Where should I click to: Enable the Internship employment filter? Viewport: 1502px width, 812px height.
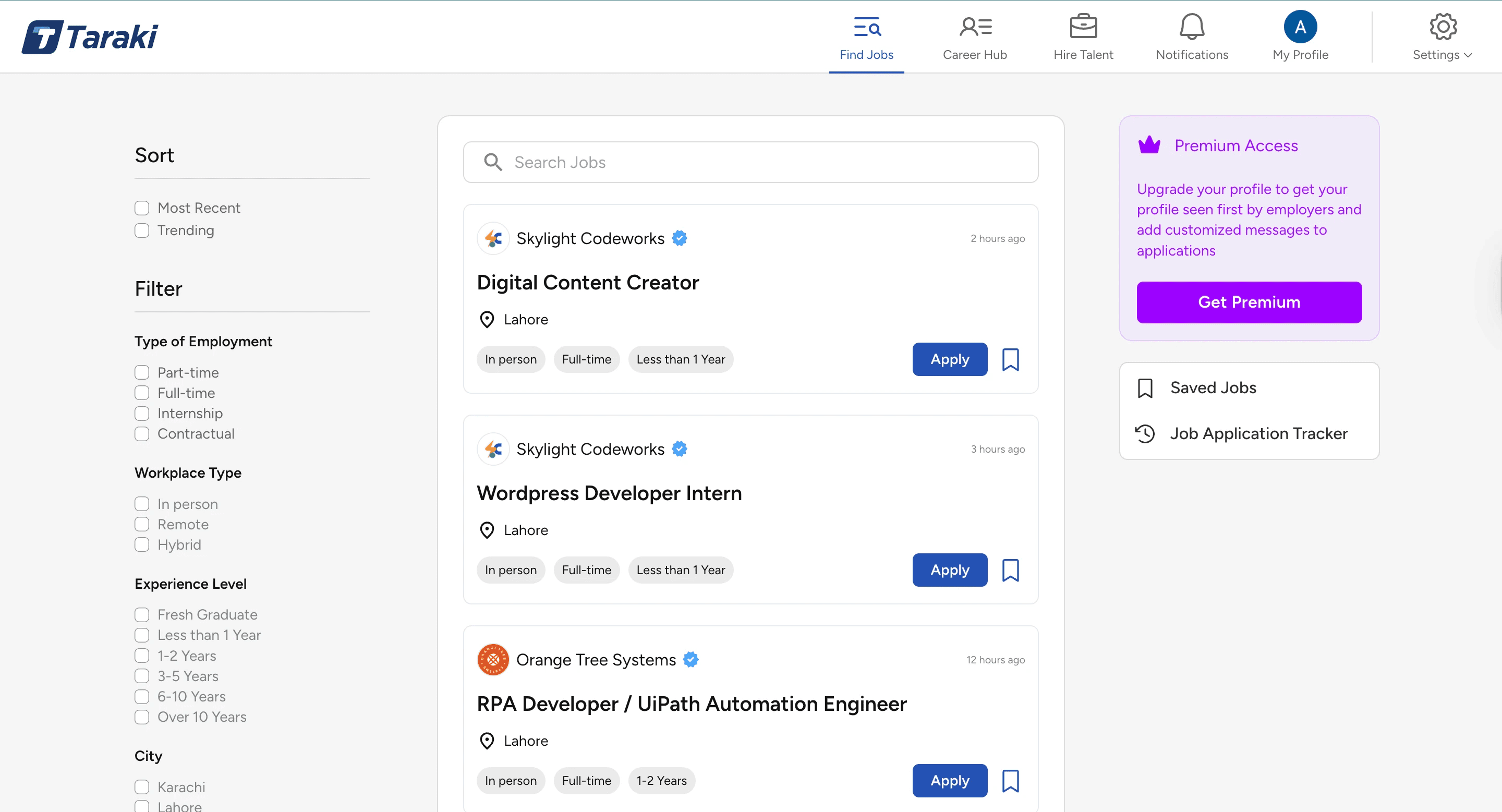pos(142,413)
